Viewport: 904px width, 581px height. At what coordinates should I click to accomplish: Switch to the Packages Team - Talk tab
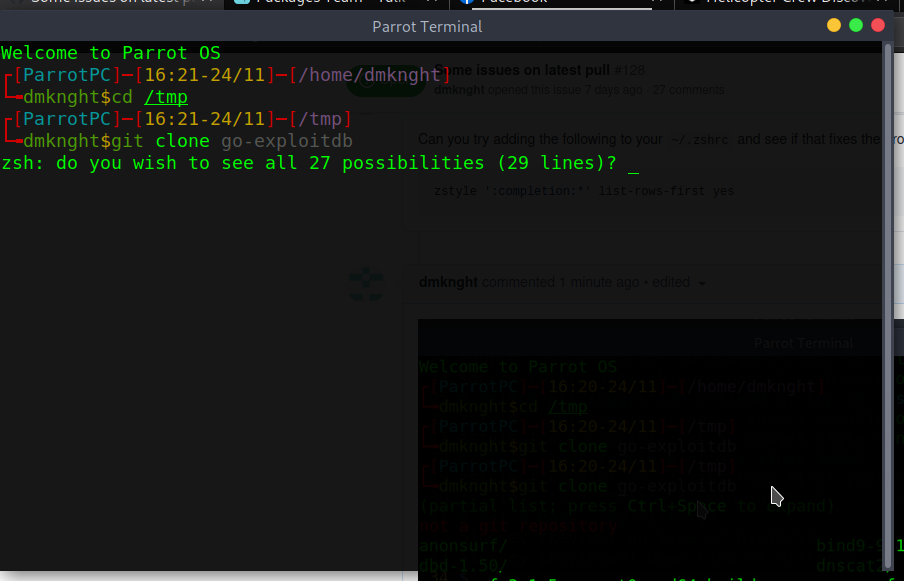point(336,3)
